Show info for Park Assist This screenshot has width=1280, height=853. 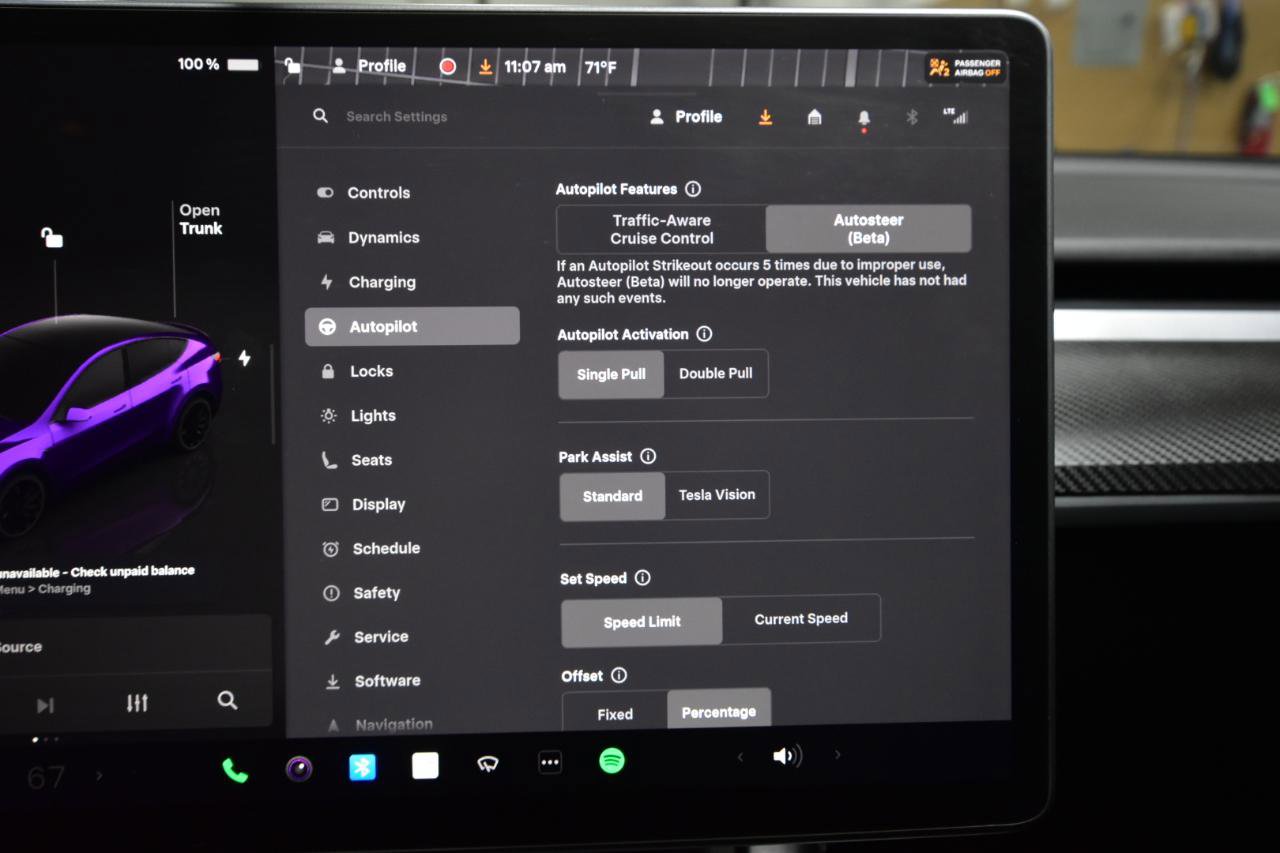click(648, 456)
